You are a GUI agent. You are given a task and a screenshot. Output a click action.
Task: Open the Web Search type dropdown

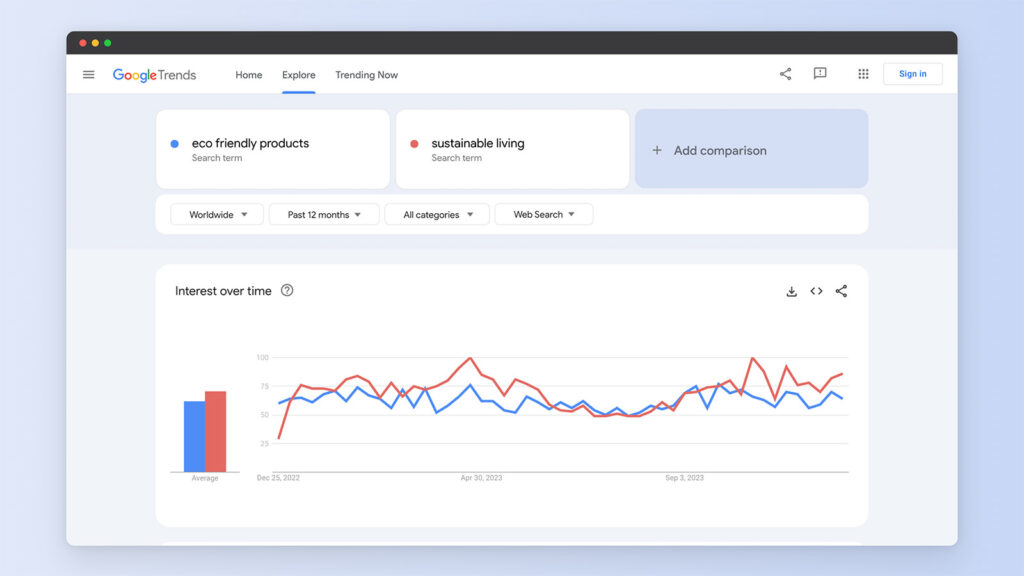[544, 215]
